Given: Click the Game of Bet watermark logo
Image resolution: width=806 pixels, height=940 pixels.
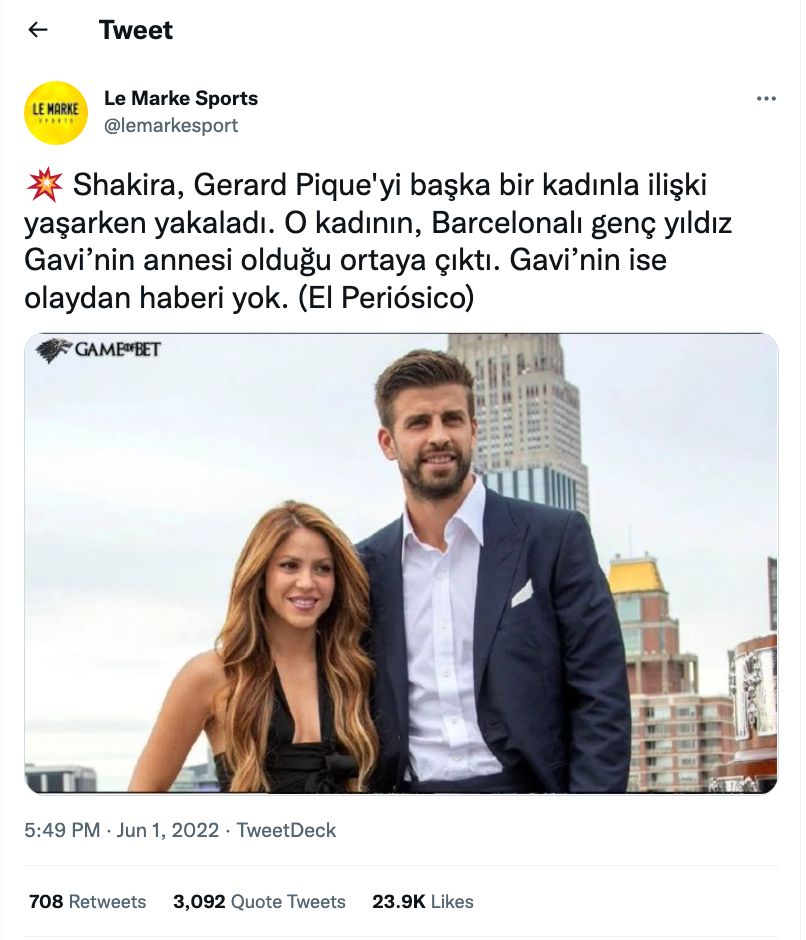Looking at the screenshot, I should (98, 350).
